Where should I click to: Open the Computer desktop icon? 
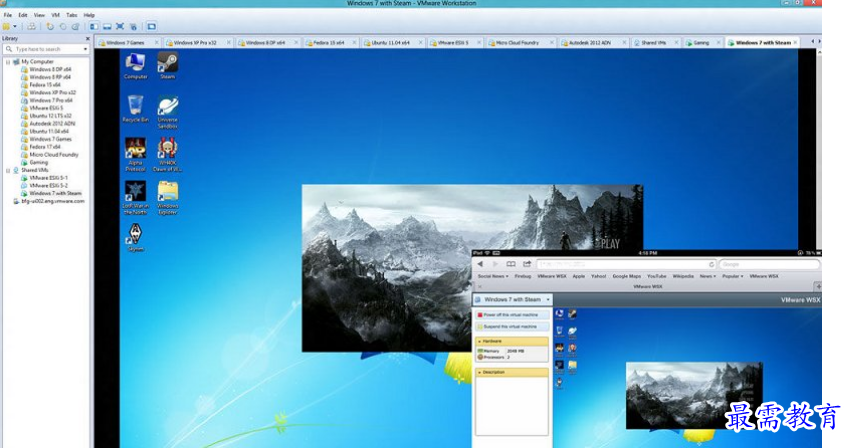click(x=135, y=66)
